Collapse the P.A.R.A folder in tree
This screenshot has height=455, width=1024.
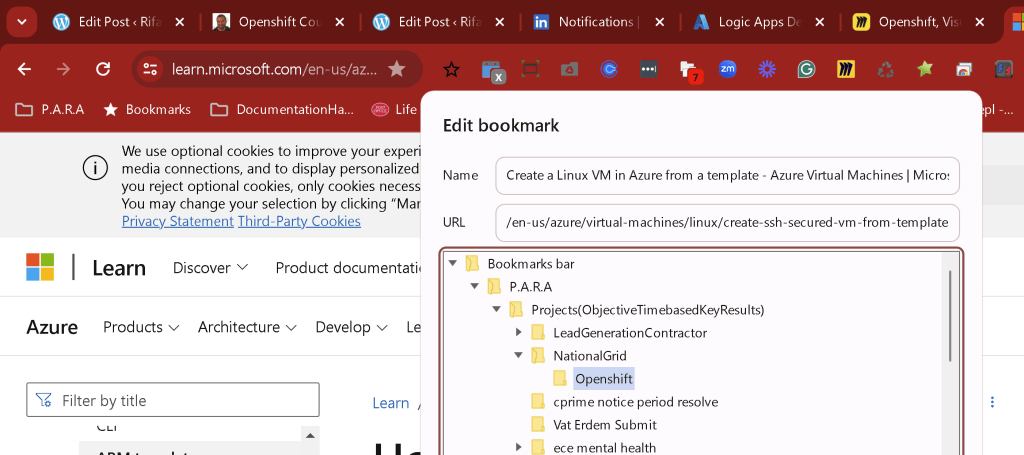click(475, 286)
